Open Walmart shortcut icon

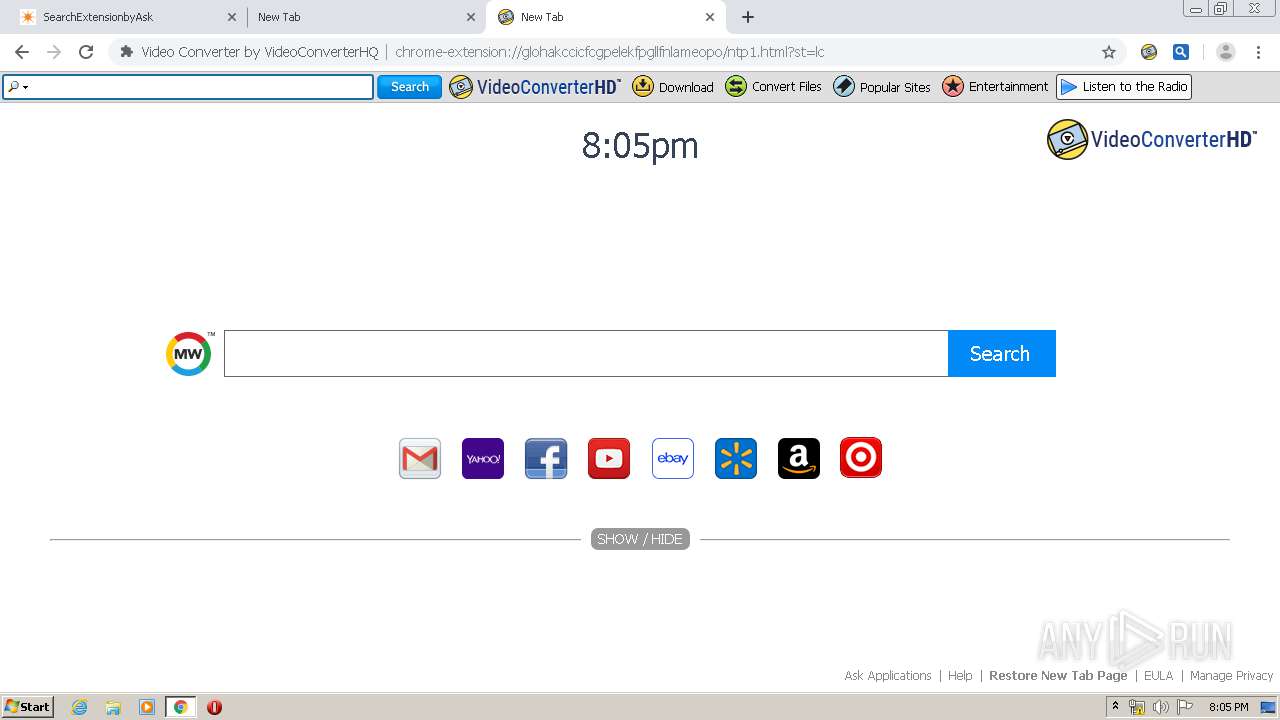coord(736,458)
